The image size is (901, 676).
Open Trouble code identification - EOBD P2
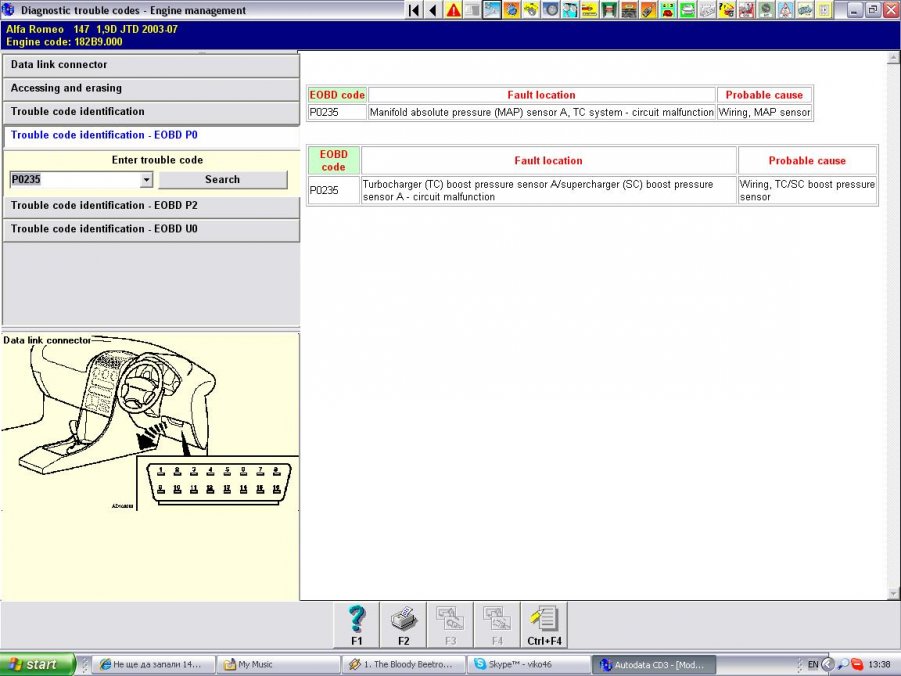150,206
